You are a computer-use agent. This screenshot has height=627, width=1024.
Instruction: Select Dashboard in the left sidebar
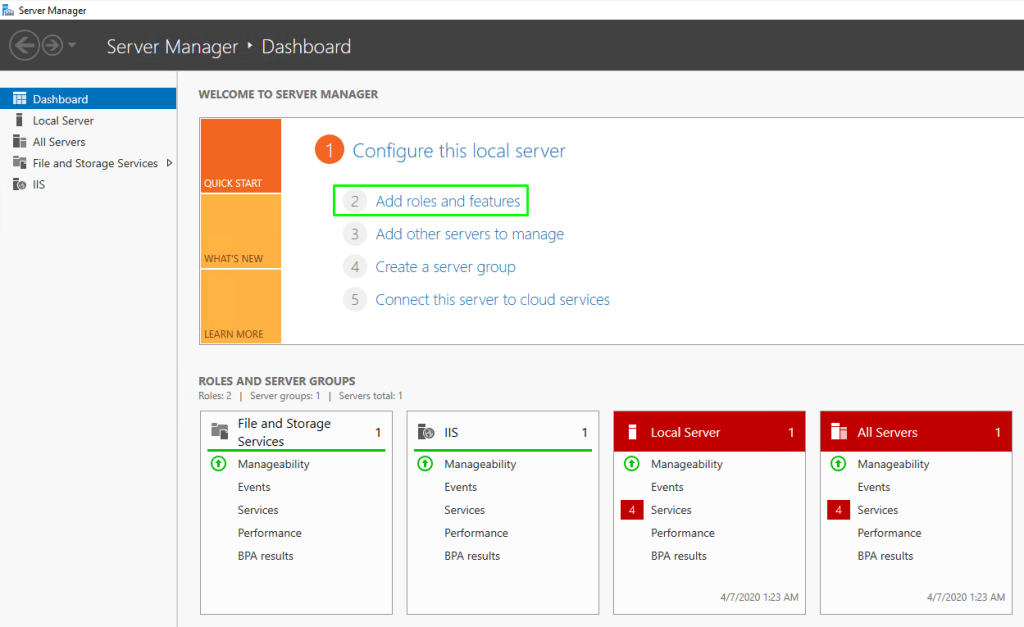[60, 99]
